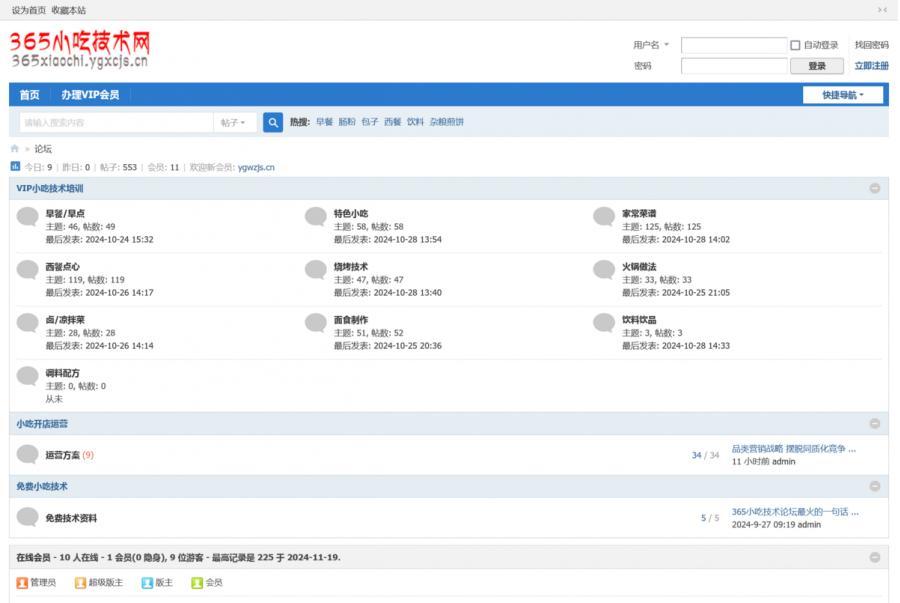Open the 立即注册 link
Viewport: 900px width, 603px height.
coord(871,66)
